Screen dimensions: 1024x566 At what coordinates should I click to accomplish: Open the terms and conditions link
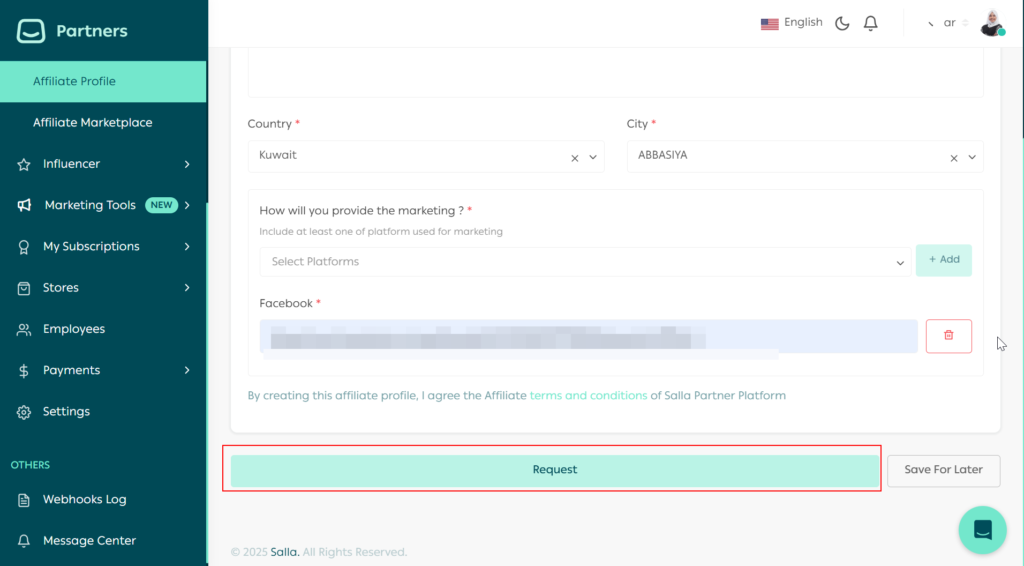588,396
